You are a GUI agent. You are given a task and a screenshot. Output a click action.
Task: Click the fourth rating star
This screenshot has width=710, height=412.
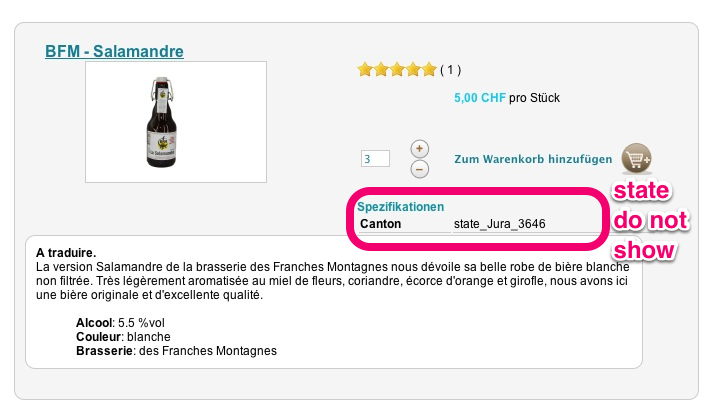(413, 70)
